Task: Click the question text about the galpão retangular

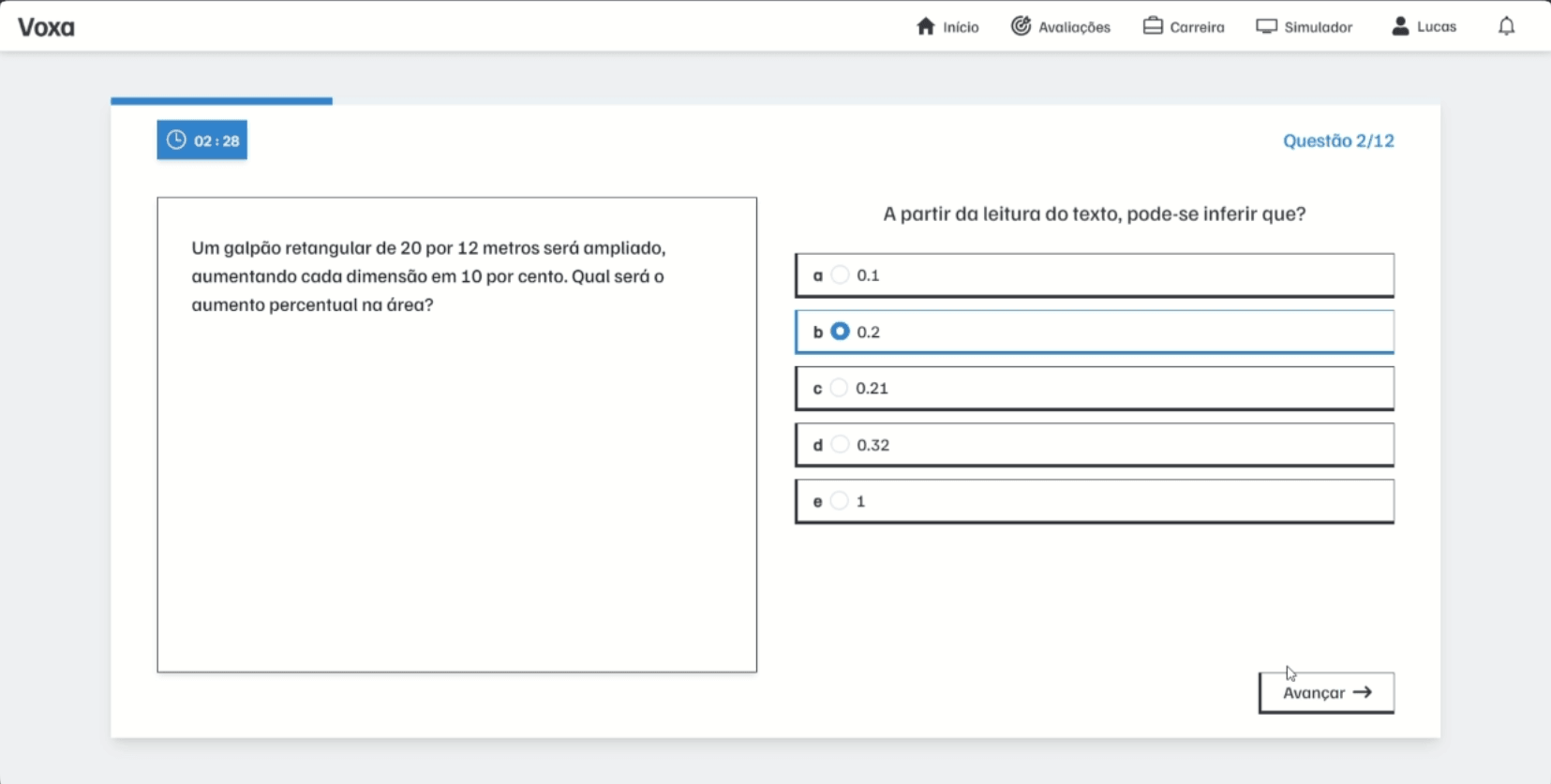Action: pyautogui.click(x=428, y=276)
